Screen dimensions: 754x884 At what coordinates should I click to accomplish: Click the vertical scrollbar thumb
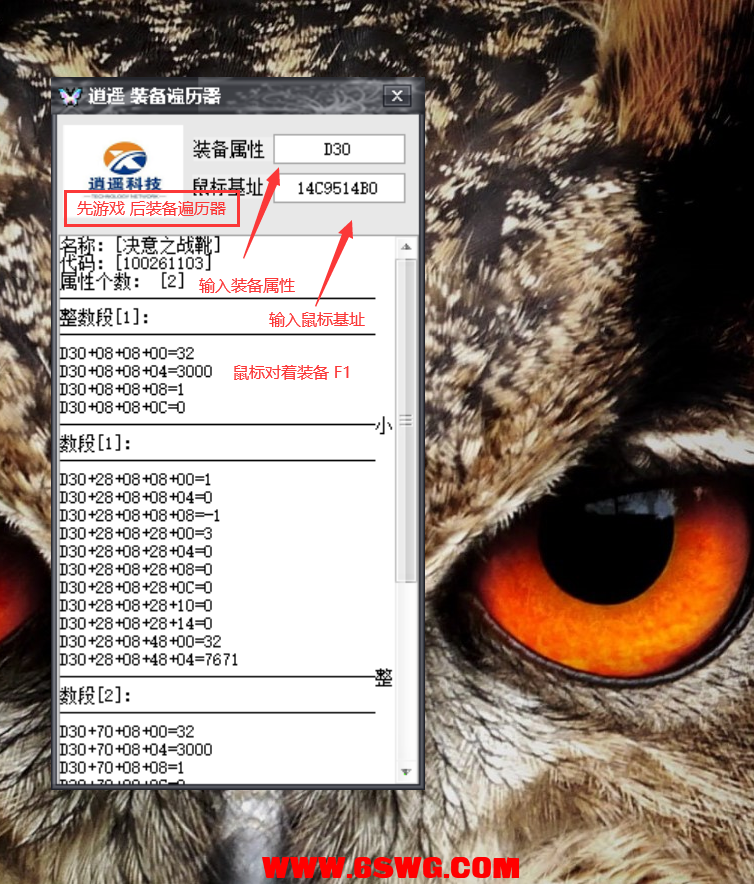pos(406,421)
